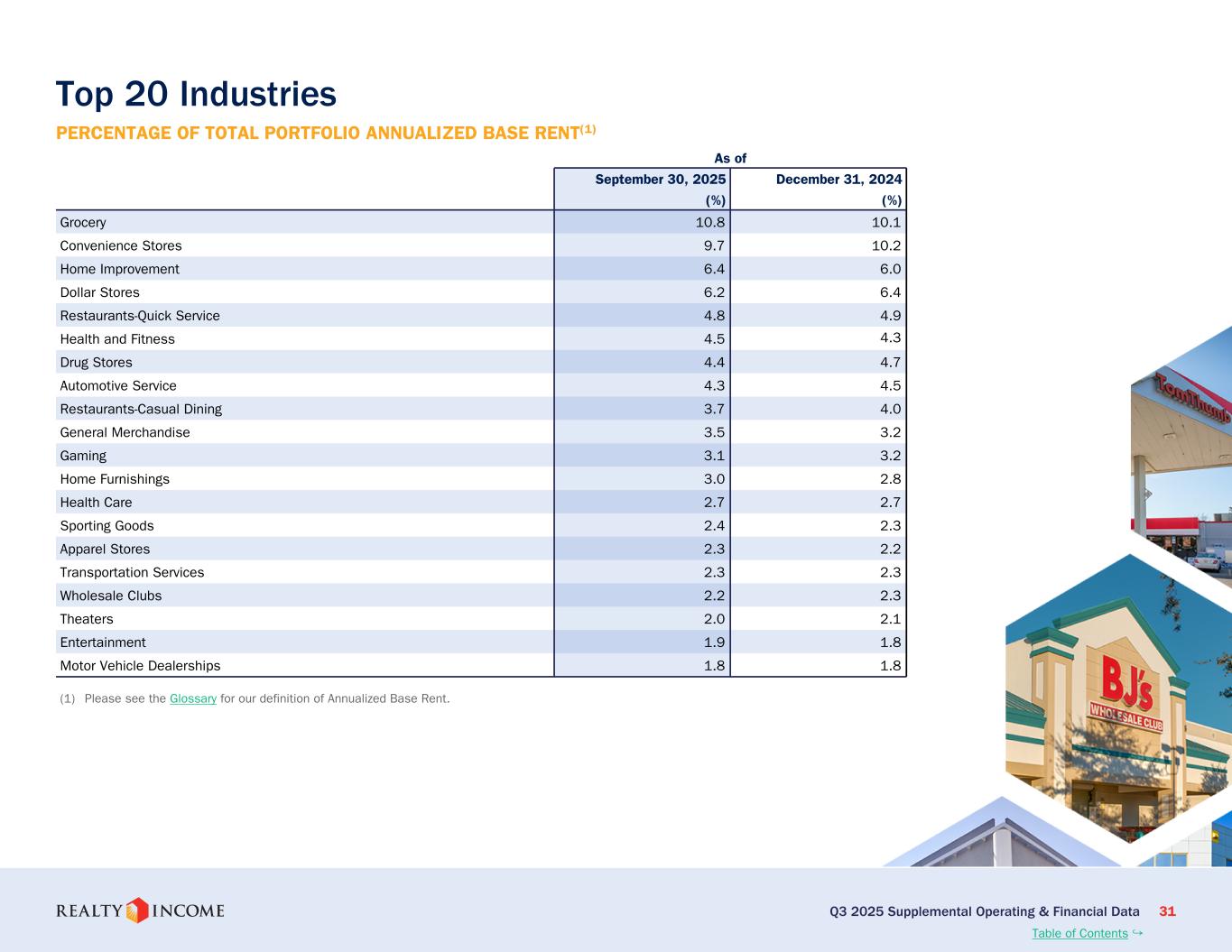The height and width of the screenshot is (952, 1232).
Task: Click the arrow icon beside Table of Contents
Action: pyautogui.click(x=1137, y=932)
